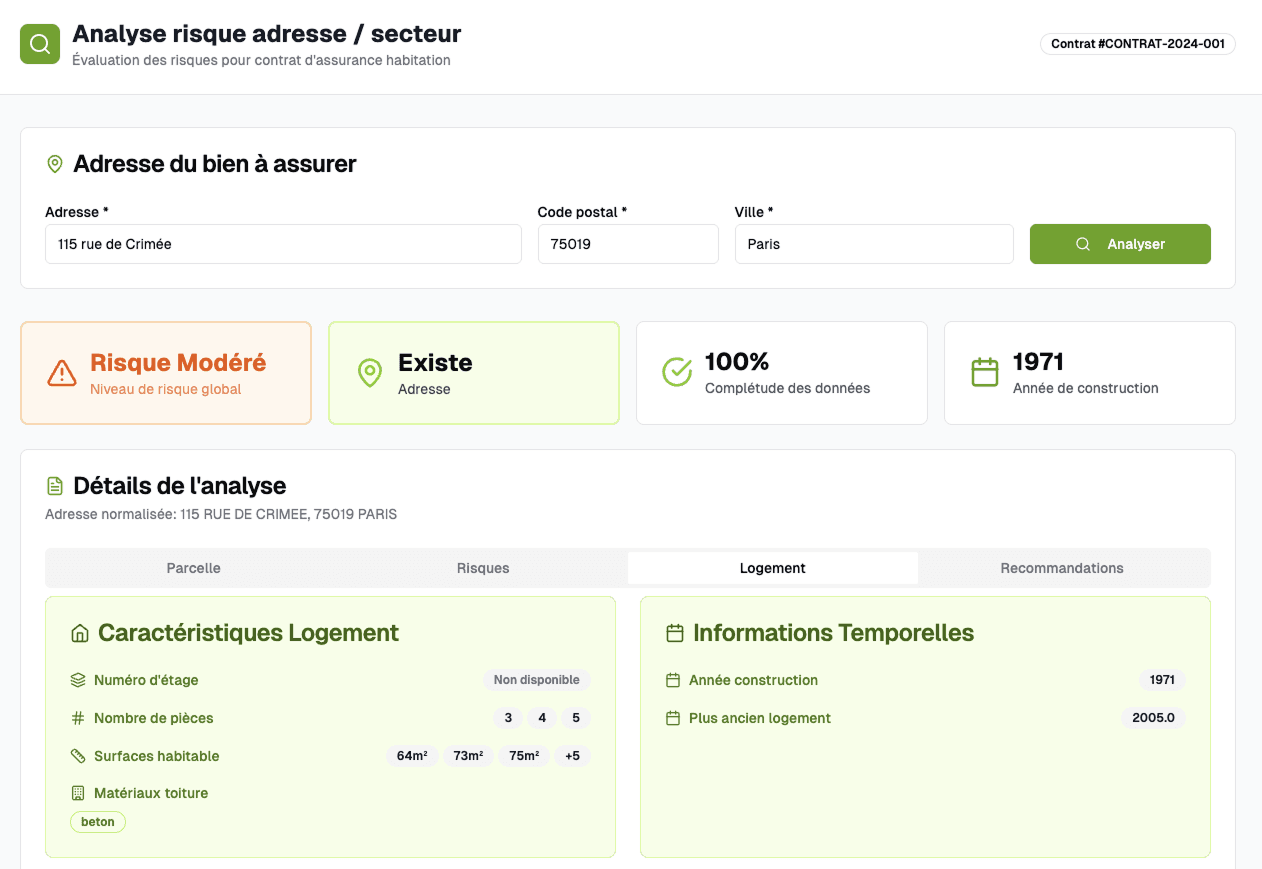
Task: Click the green search logo icon in header
Action: pyautogui.click(x=40, y=44)
